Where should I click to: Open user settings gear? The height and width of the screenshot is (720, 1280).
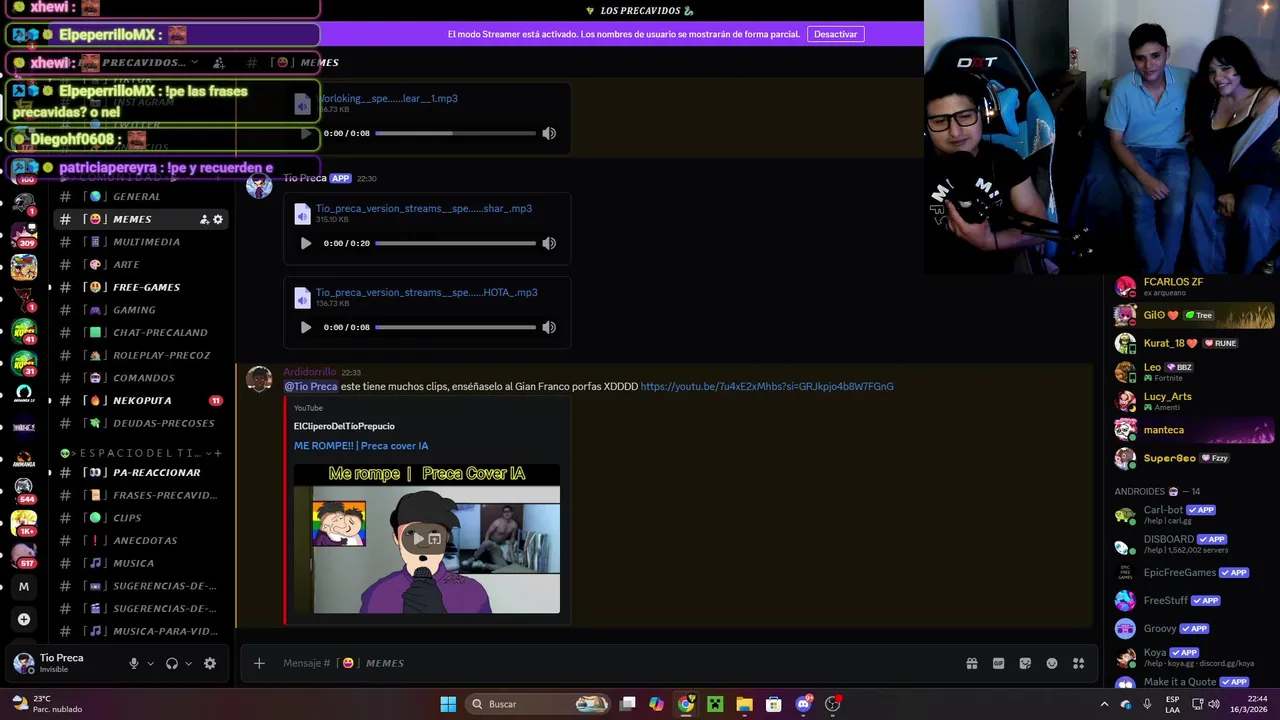click(x=210, y=663)
